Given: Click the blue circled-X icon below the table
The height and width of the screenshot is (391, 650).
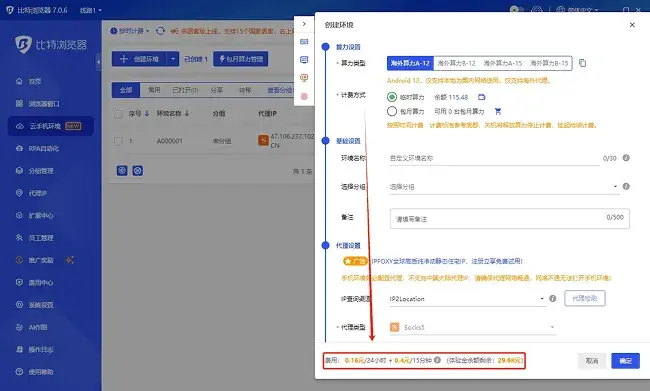Looking at the screenshot, I should pyautogui.click(x=138, y=170).
